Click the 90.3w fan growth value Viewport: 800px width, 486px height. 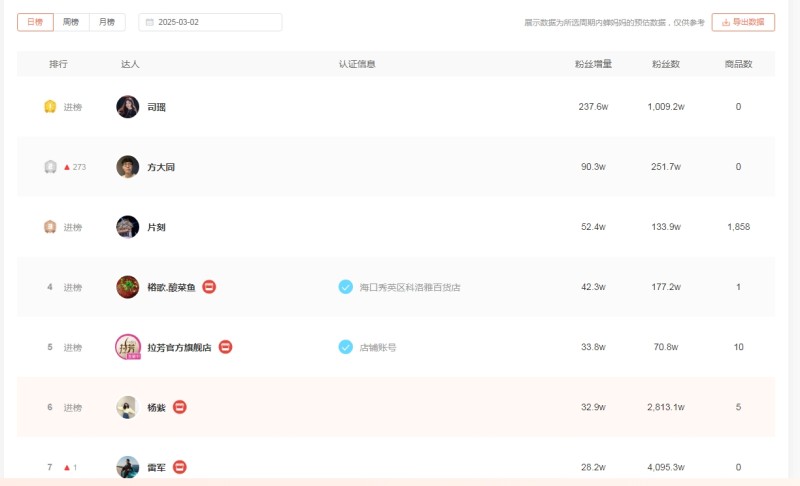(593, 167)
